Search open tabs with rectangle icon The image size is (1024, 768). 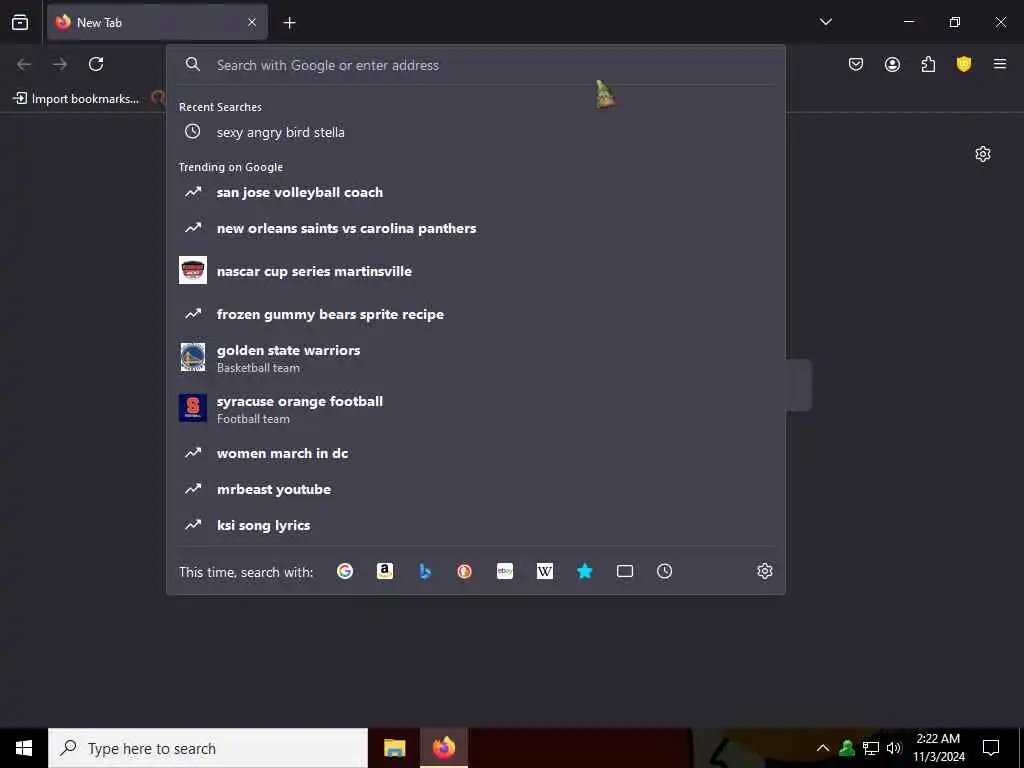(624, 571)
